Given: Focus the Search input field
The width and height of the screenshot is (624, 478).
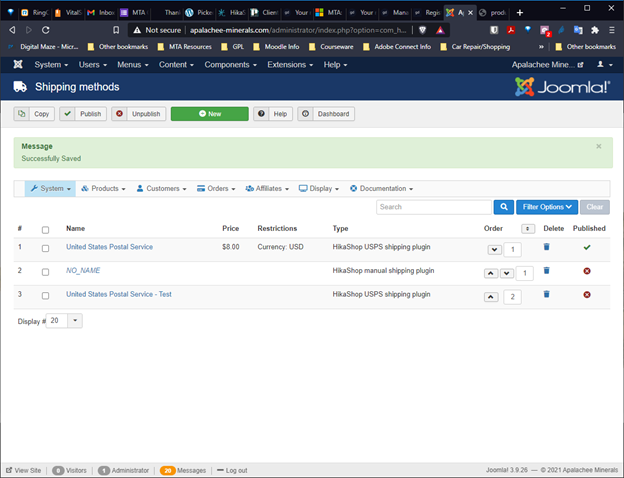Looking at the screenshot, I should pyautogui.click(x=434, y=207).
